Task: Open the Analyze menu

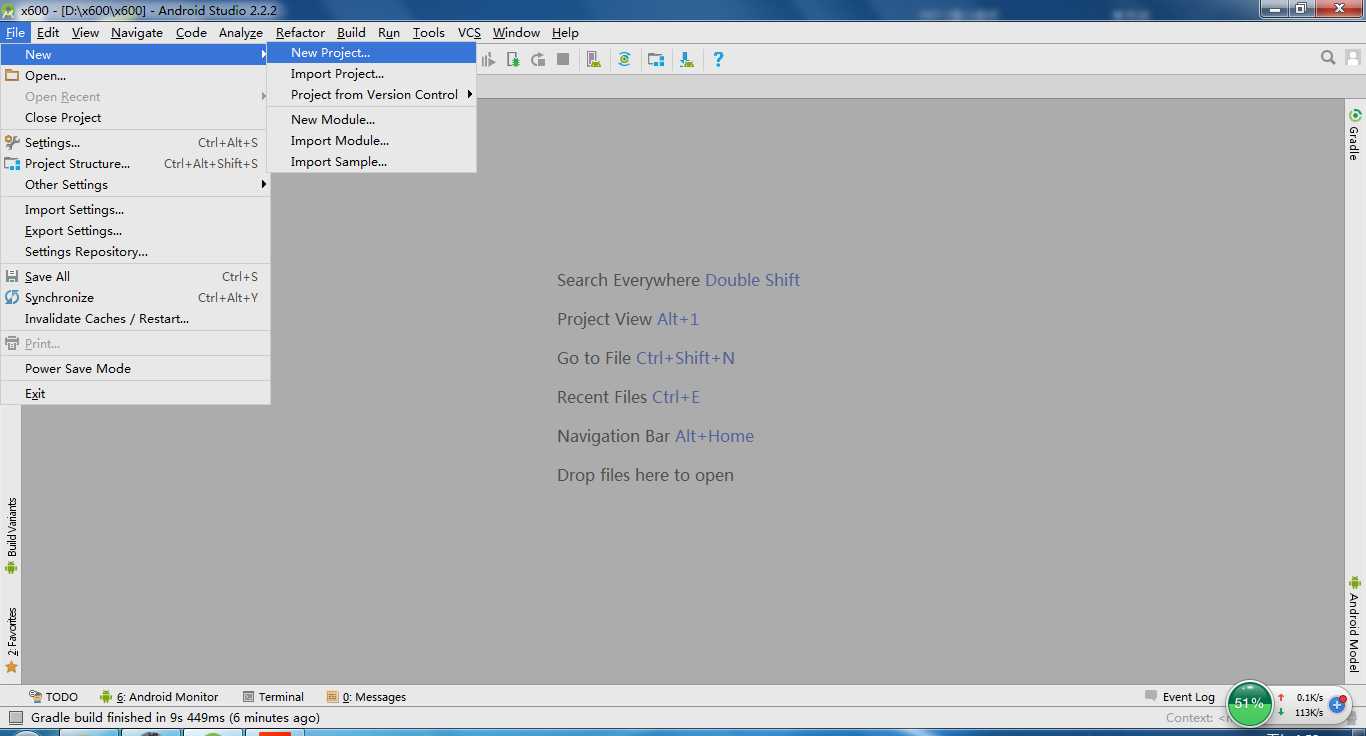Action: (241, 33)
